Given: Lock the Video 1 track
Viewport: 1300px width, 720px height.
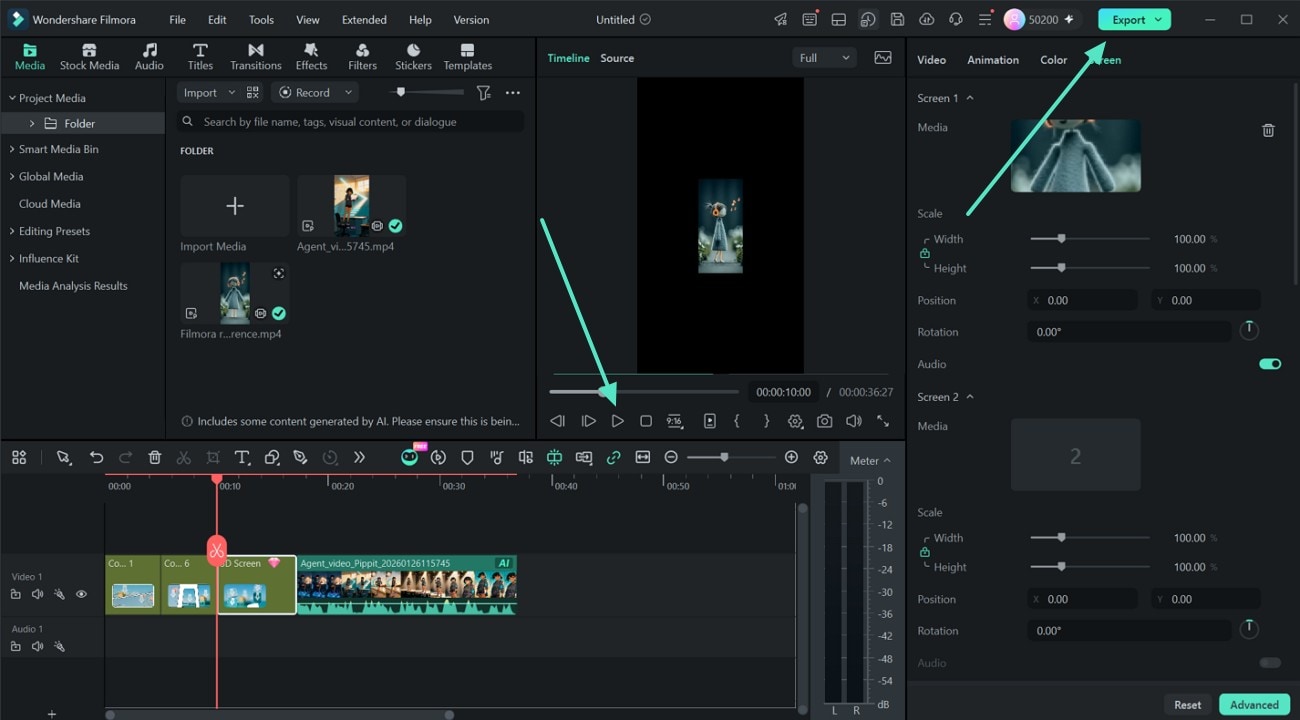Looking at the screenshot, I should [x=15, y=594].
